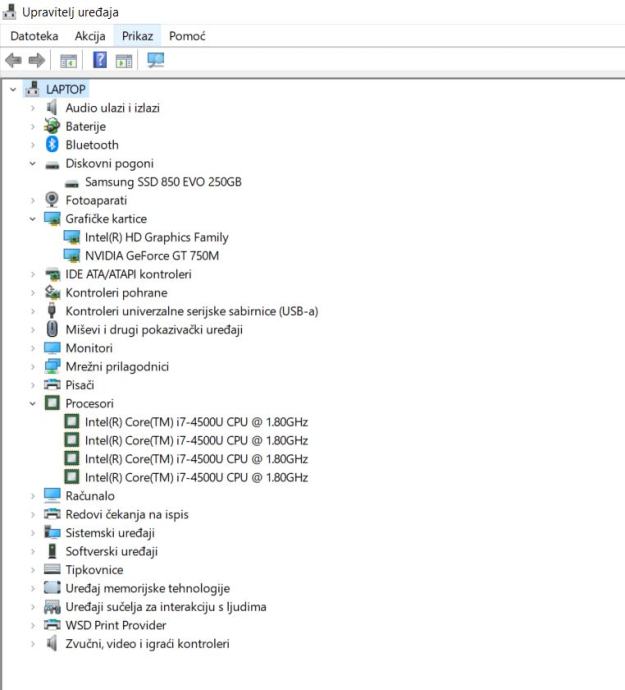Click the icon beside NVIDIA GeForce GT 750M
The width and height of the screenshot is (625, 690).
pyautogui.click(x=71, y=256)
